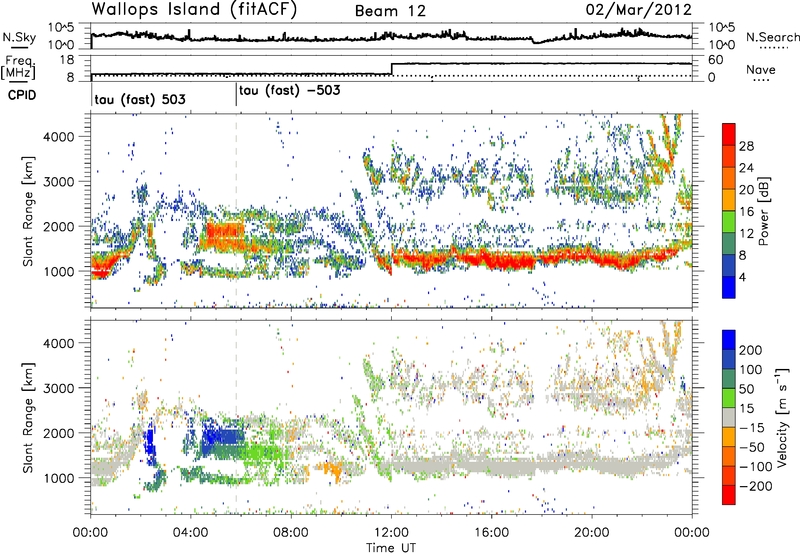This screenshot has width=800, height=554.
Task: Select the 'N.Sky' legend label
Action: click(19, 37)
